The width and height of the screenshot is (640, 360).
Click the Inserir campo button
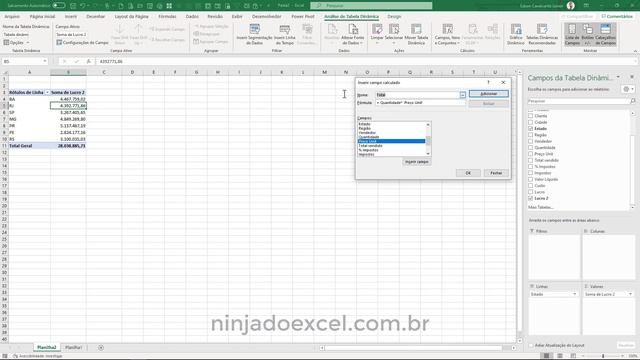pos(416,162)
